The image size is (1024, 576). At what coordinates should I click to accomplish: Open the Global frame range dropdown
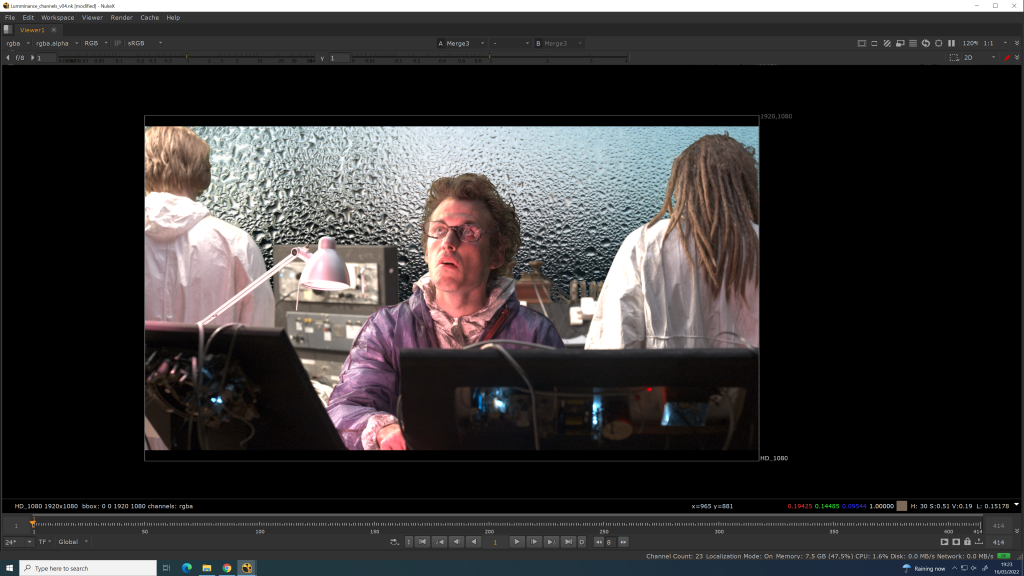tap(73, 542)
